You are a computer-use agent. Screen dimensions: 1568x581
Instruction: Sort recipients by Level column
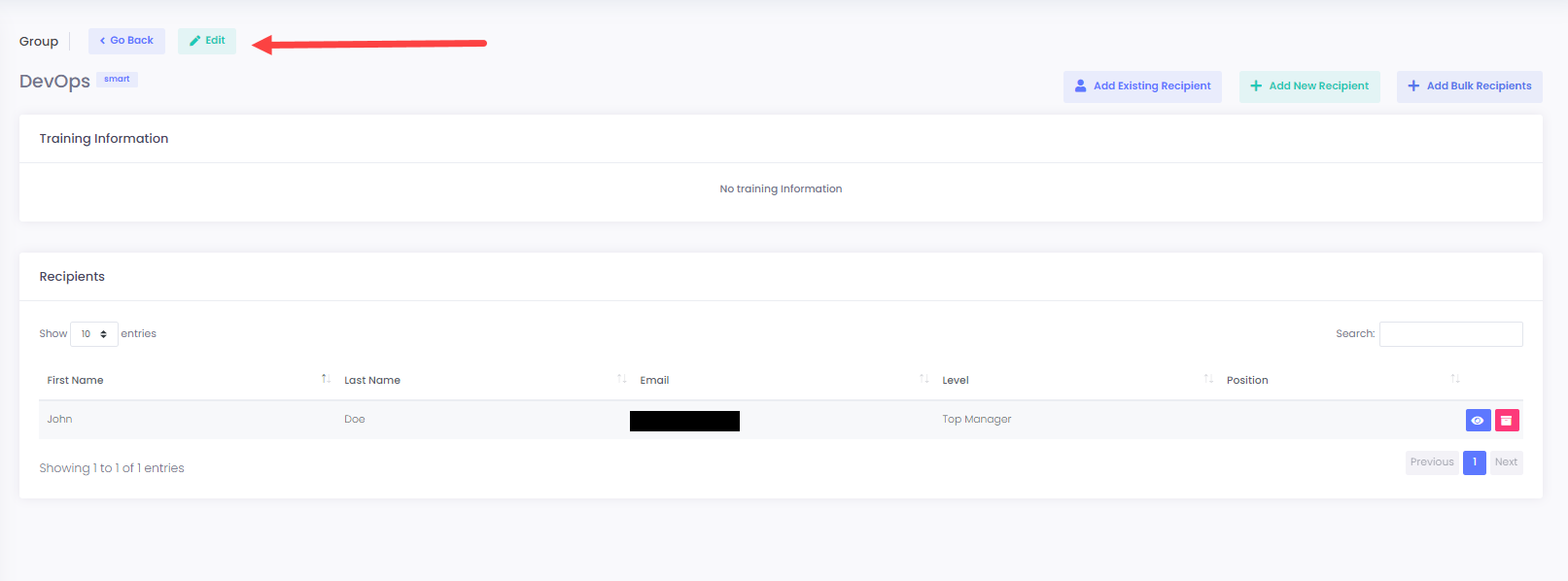(x=956, y=380)
